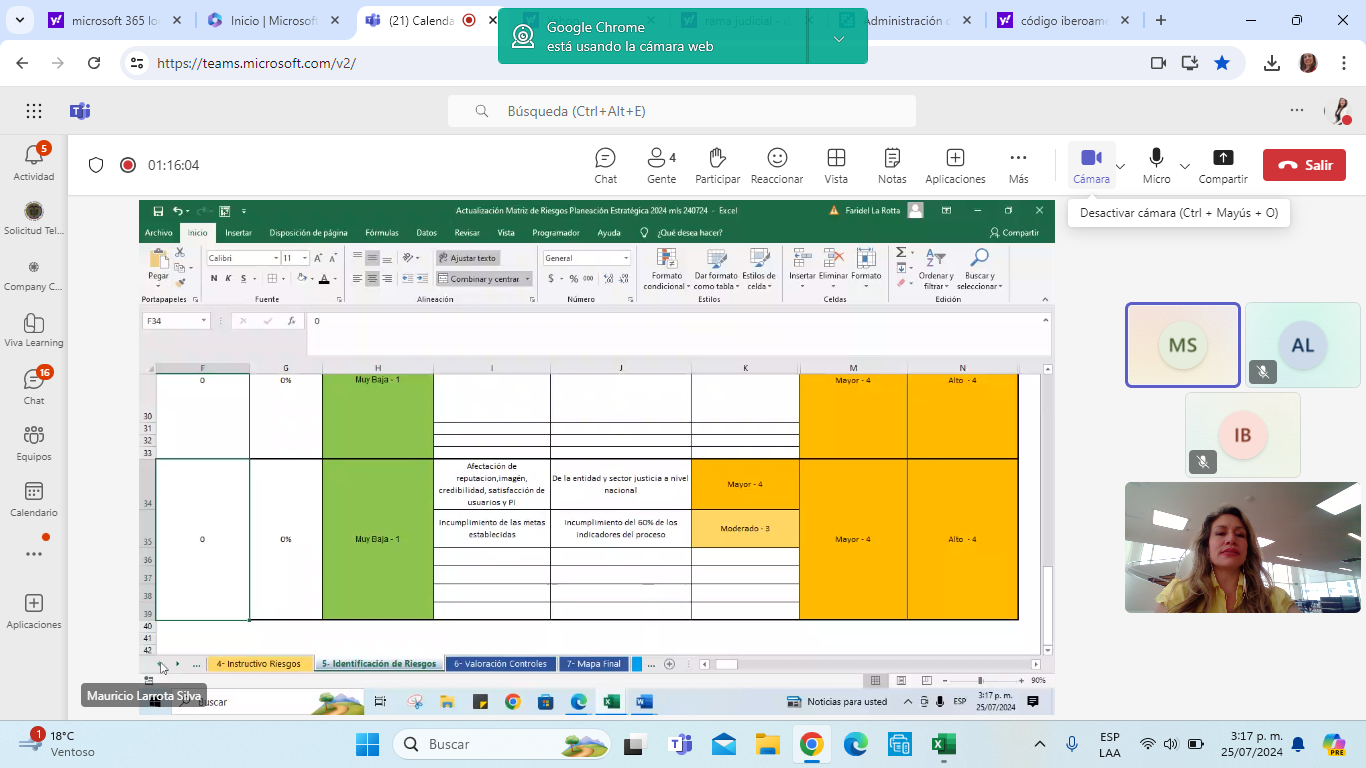Change meeting layout with Vista
This screenshot has width=1366, height=768.
(836, 165)
